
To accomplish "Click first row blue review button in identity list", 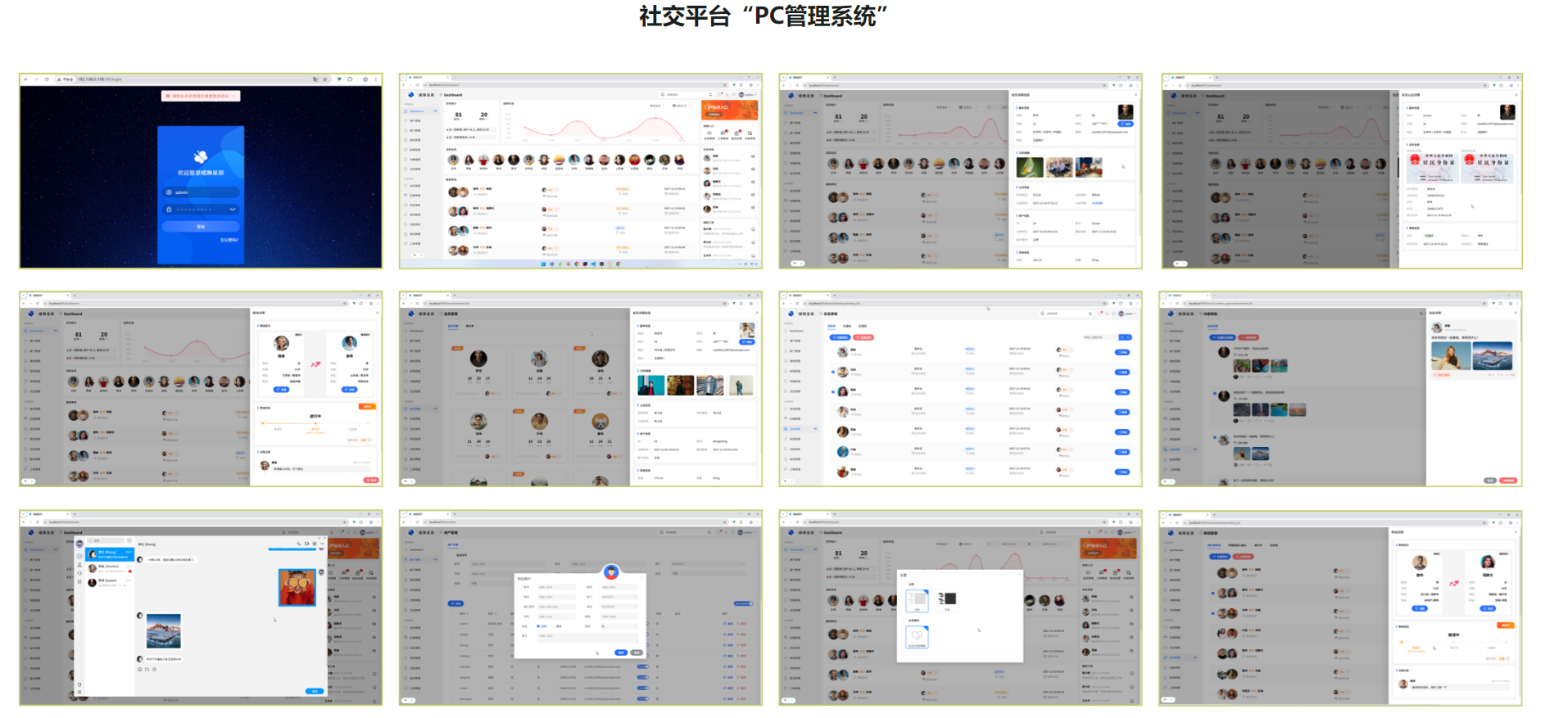I will click(x=1122, y=352).
